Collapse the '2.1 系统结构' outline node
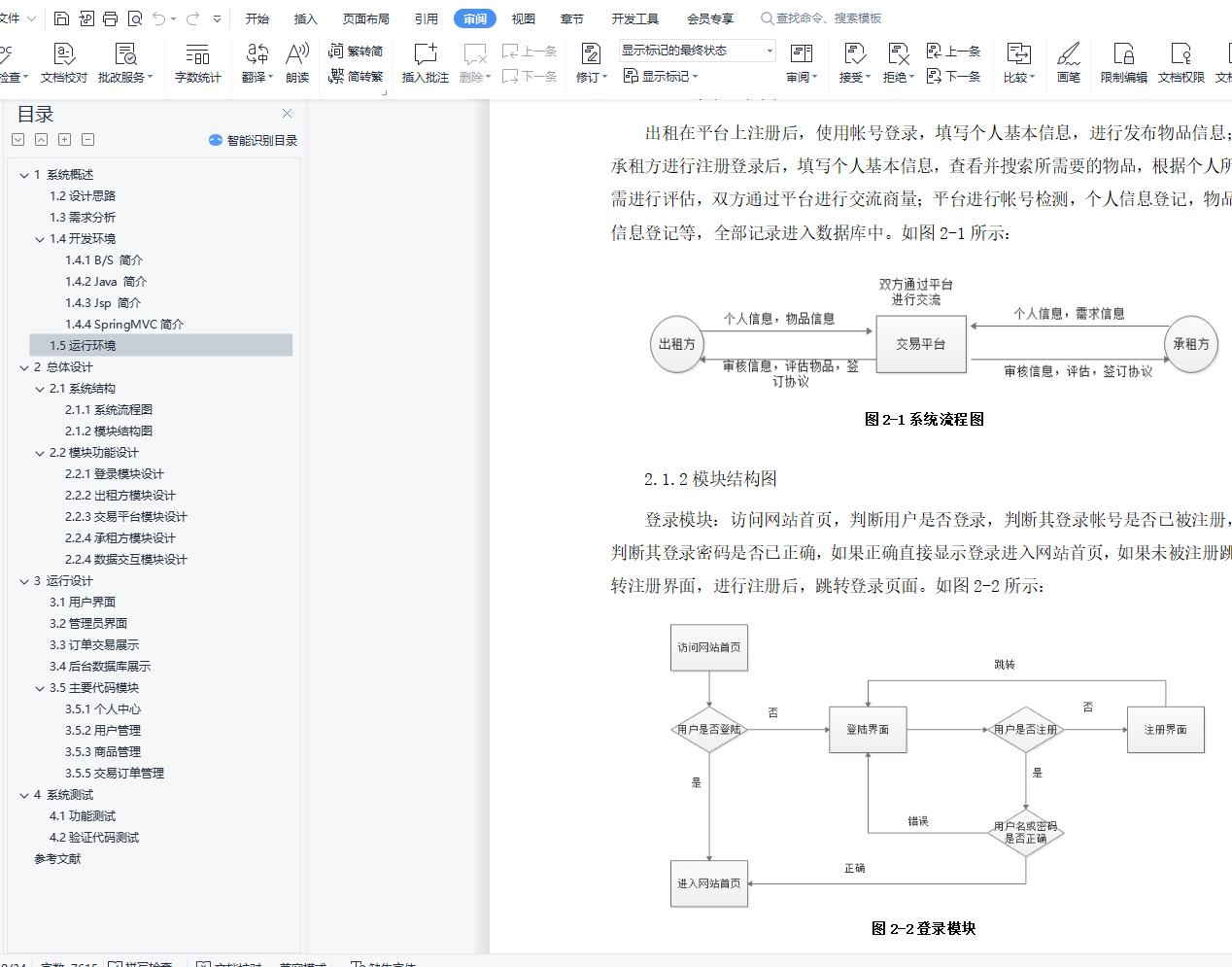 [x=40, y=389]
